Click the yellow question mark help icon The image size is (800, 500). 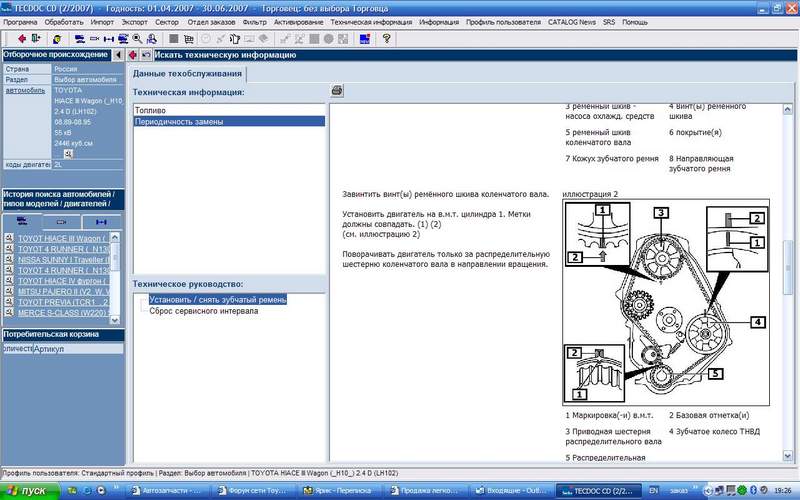[x=386, y=38]
